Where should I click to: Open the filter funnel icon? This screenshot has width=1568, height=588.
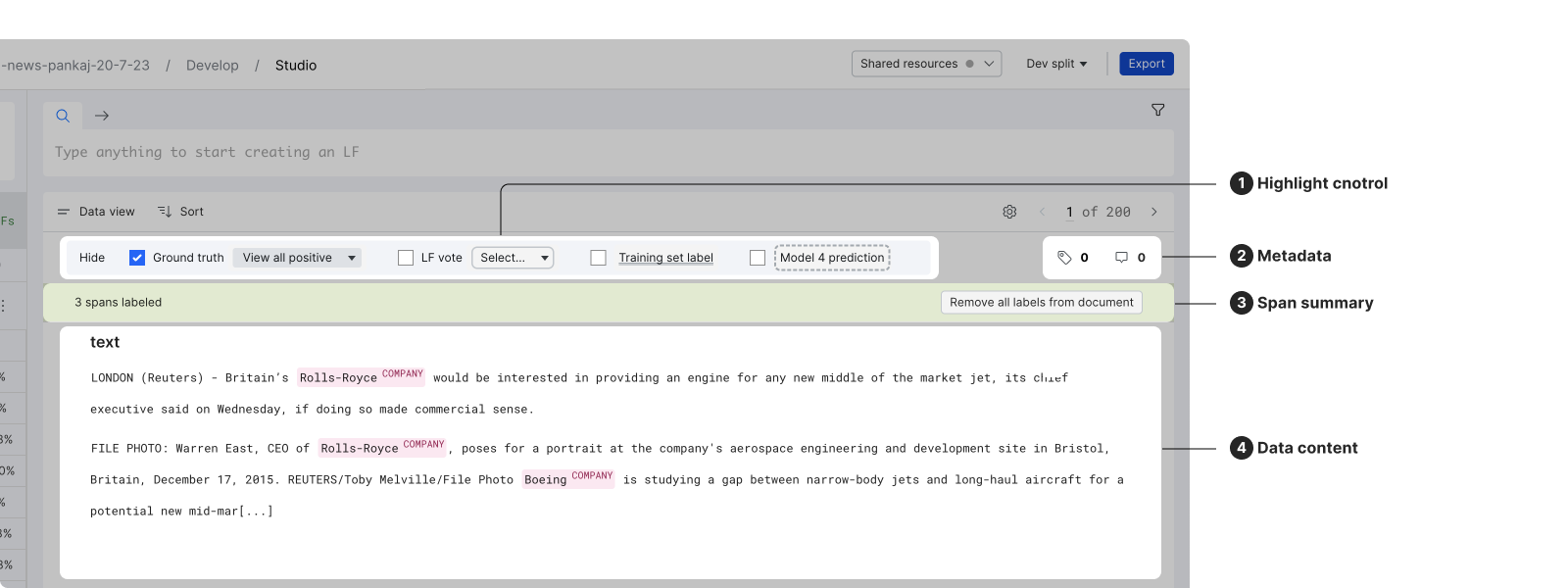point(1157,110)
